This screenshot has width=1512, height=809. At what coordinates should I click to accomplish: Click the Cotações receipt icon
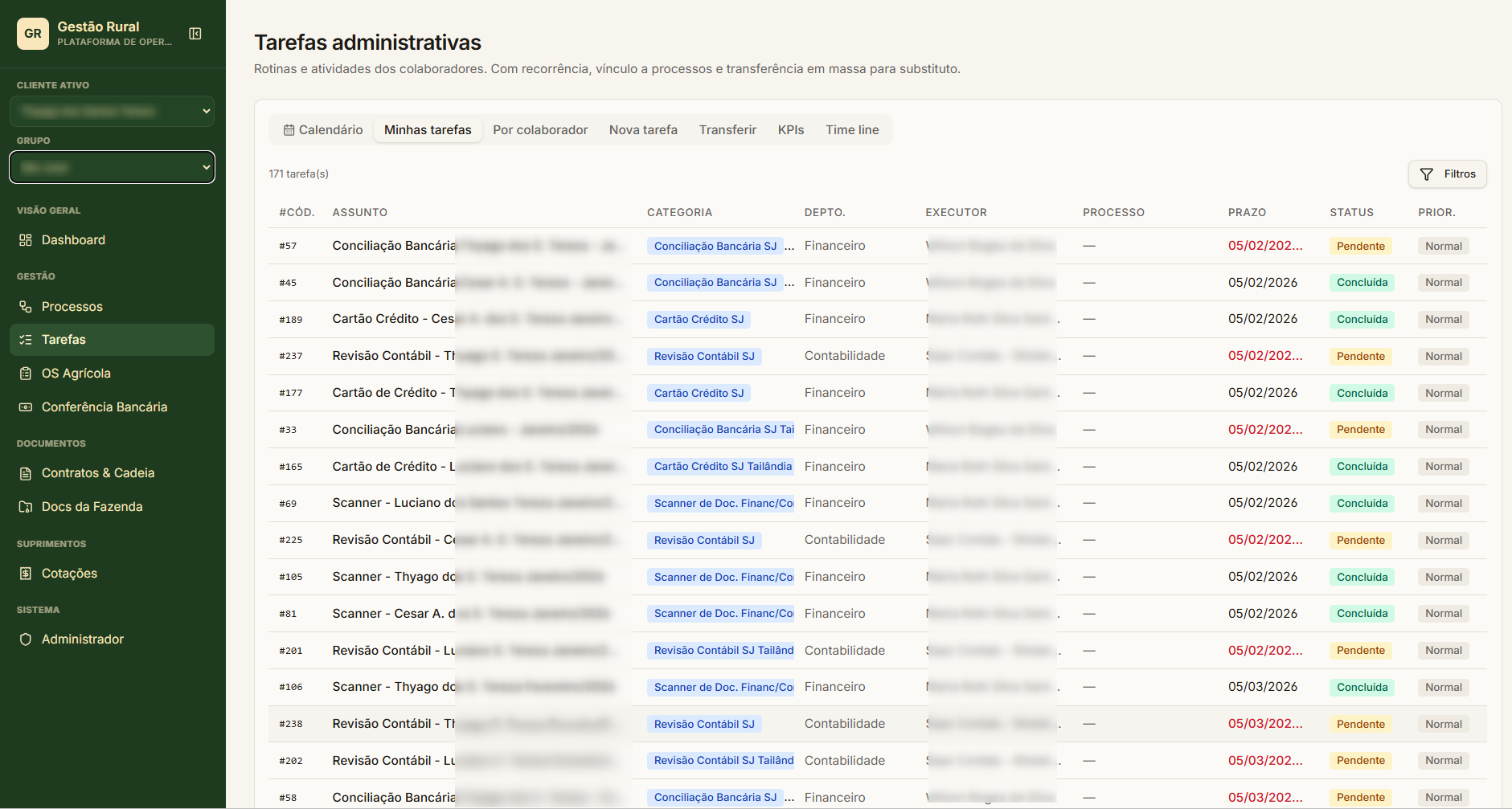pos(26,574)
